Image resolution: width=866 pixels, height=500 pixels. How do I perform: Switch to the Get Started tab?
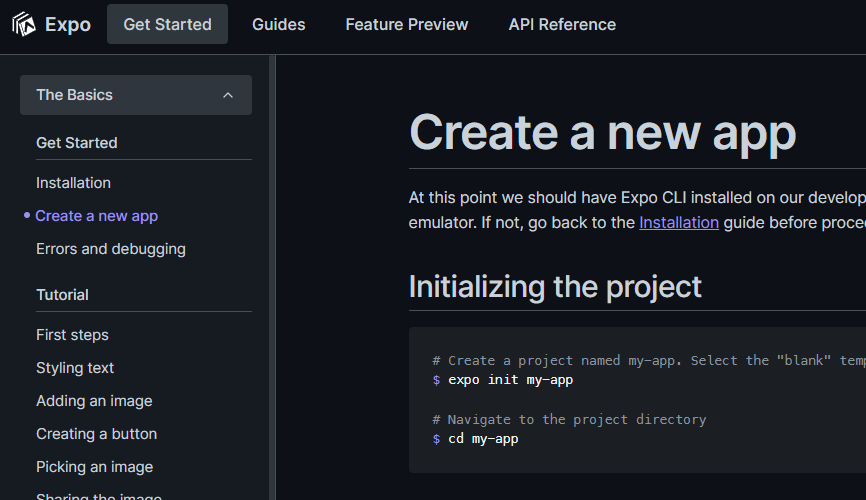167,24
